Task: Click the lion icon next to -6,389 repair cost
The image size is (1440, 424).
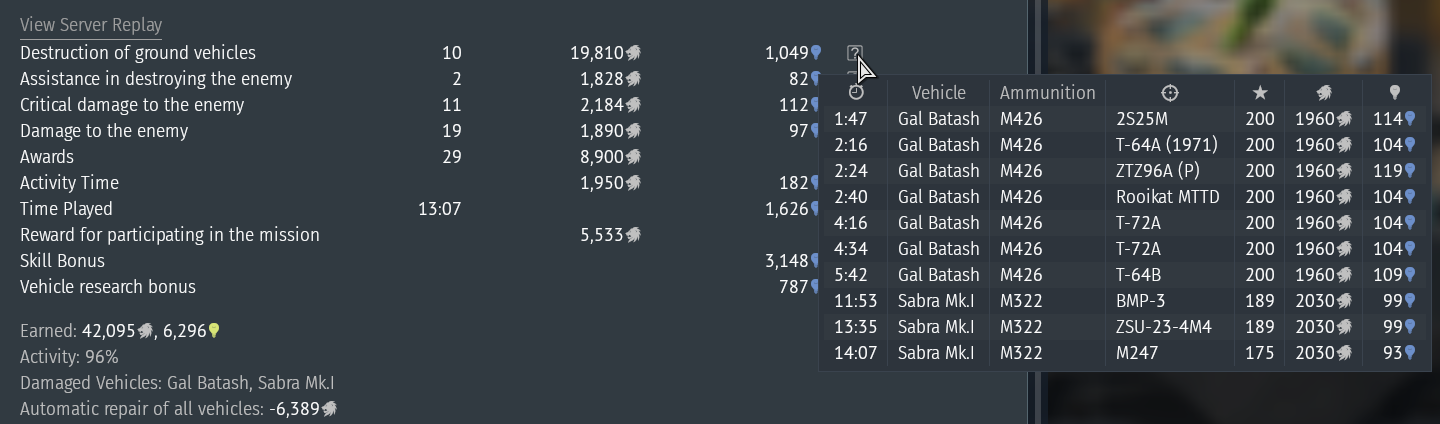Action: pyautogui.click(x=329, y=409)
